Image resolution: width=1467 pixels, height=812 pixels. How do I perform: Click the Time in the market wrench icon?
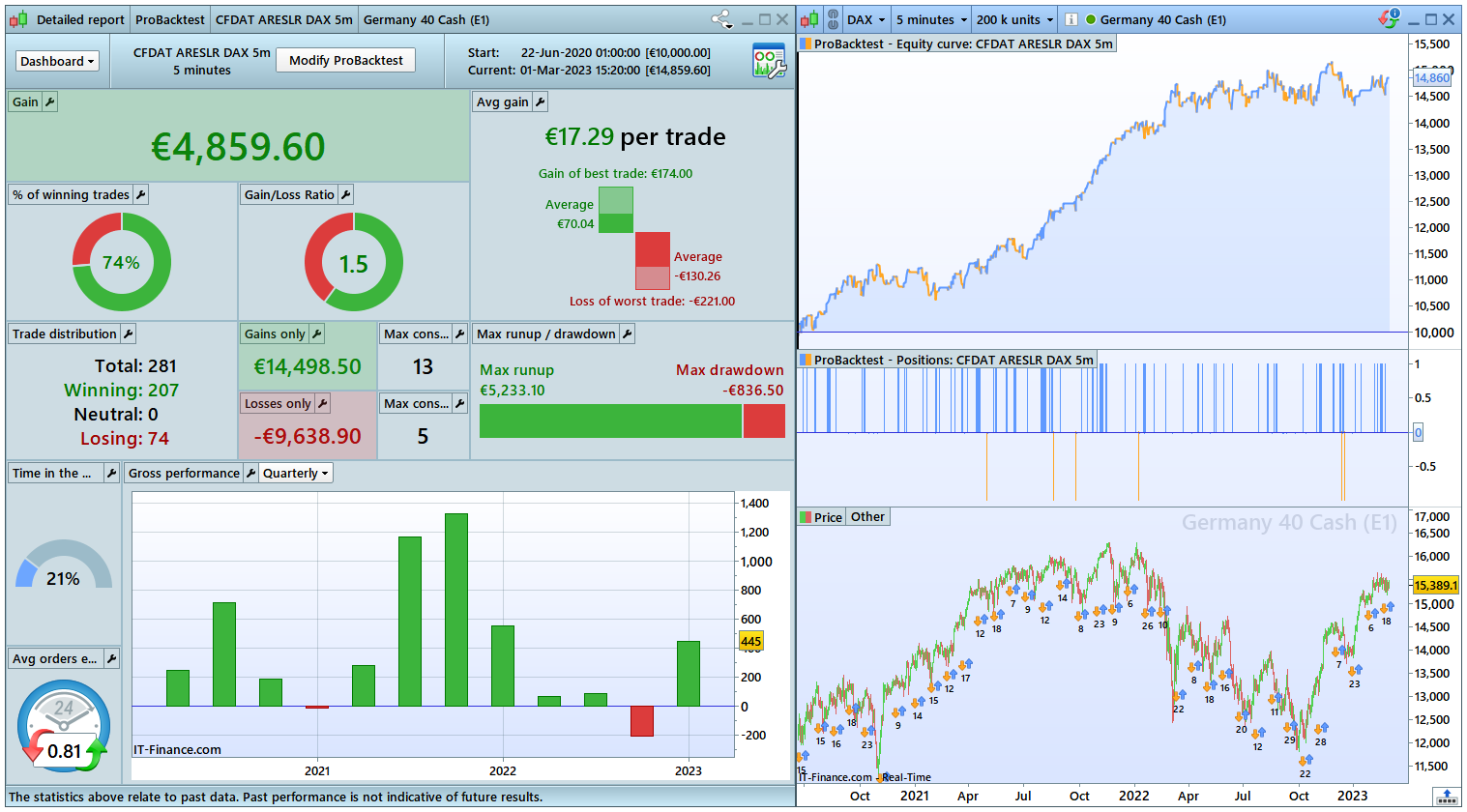click(112, 473)
